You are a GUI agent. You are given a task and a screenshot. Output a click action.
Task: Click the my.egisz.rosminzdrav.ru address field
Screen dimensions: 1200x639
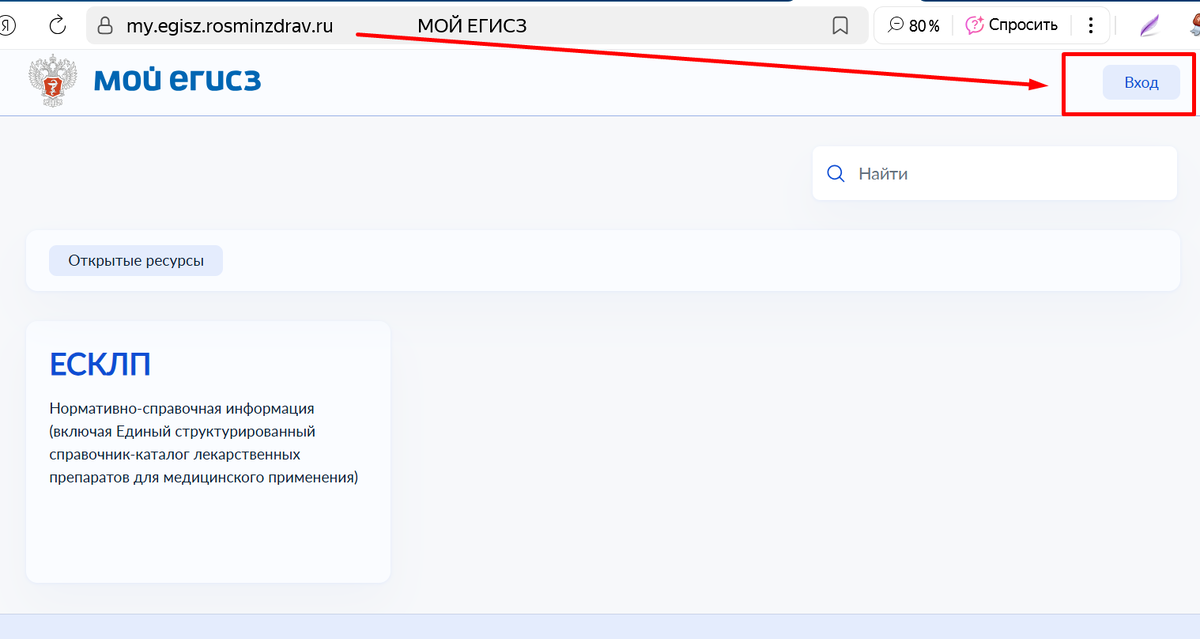229,26
